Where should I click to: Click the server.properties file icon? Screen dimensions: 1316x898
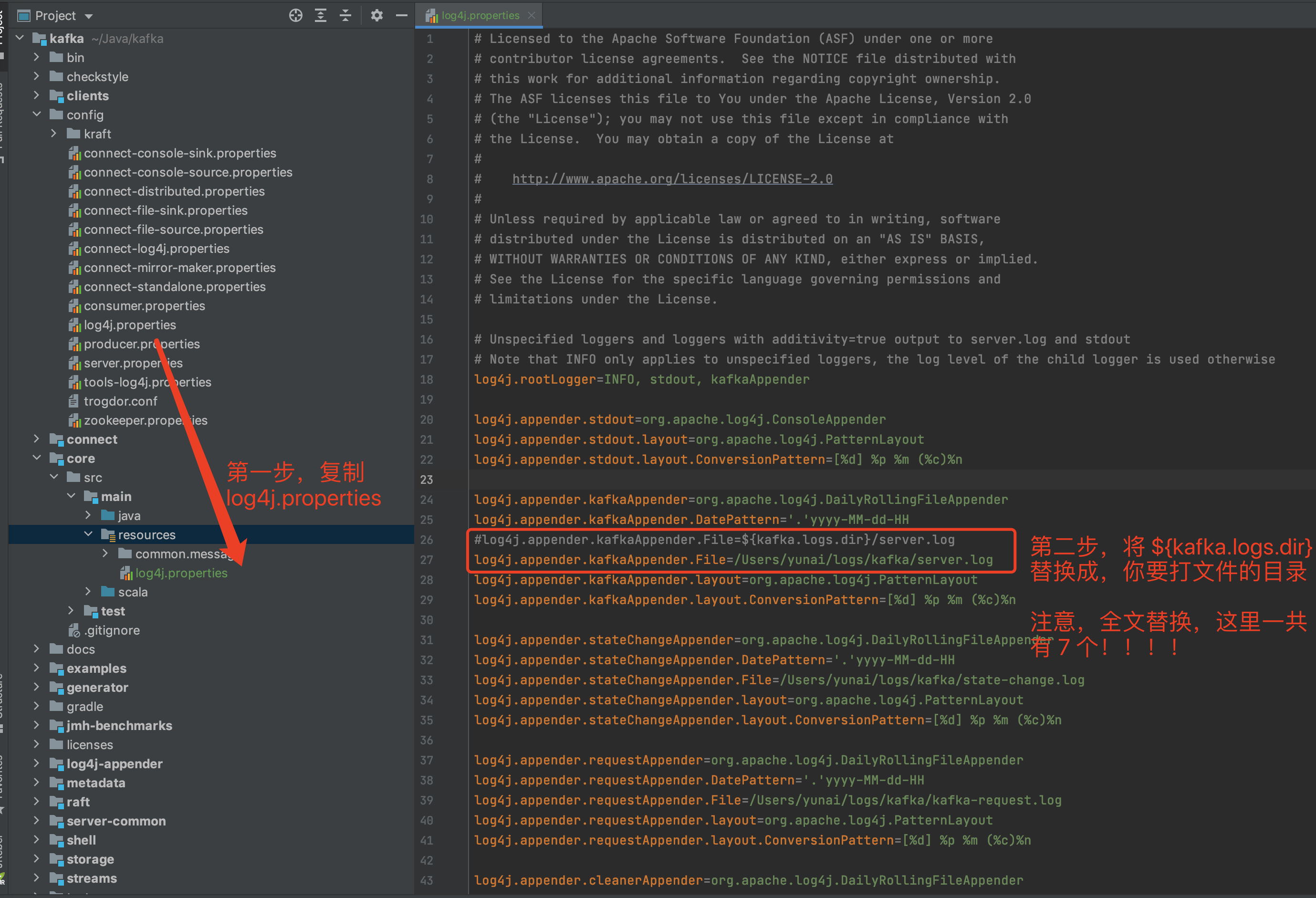pos(74,363)
